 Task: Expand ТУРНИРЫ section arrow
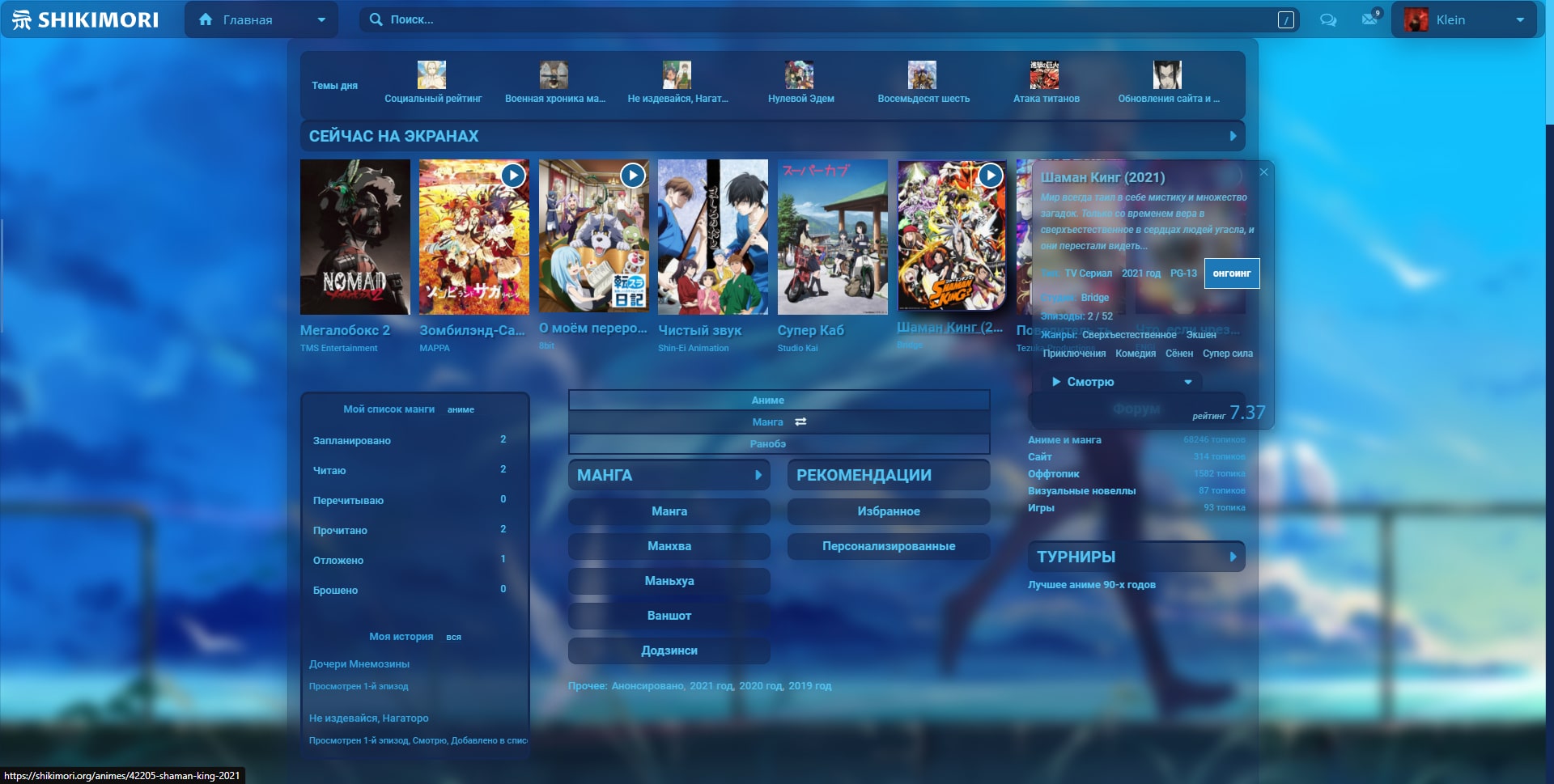(1233, 557)
